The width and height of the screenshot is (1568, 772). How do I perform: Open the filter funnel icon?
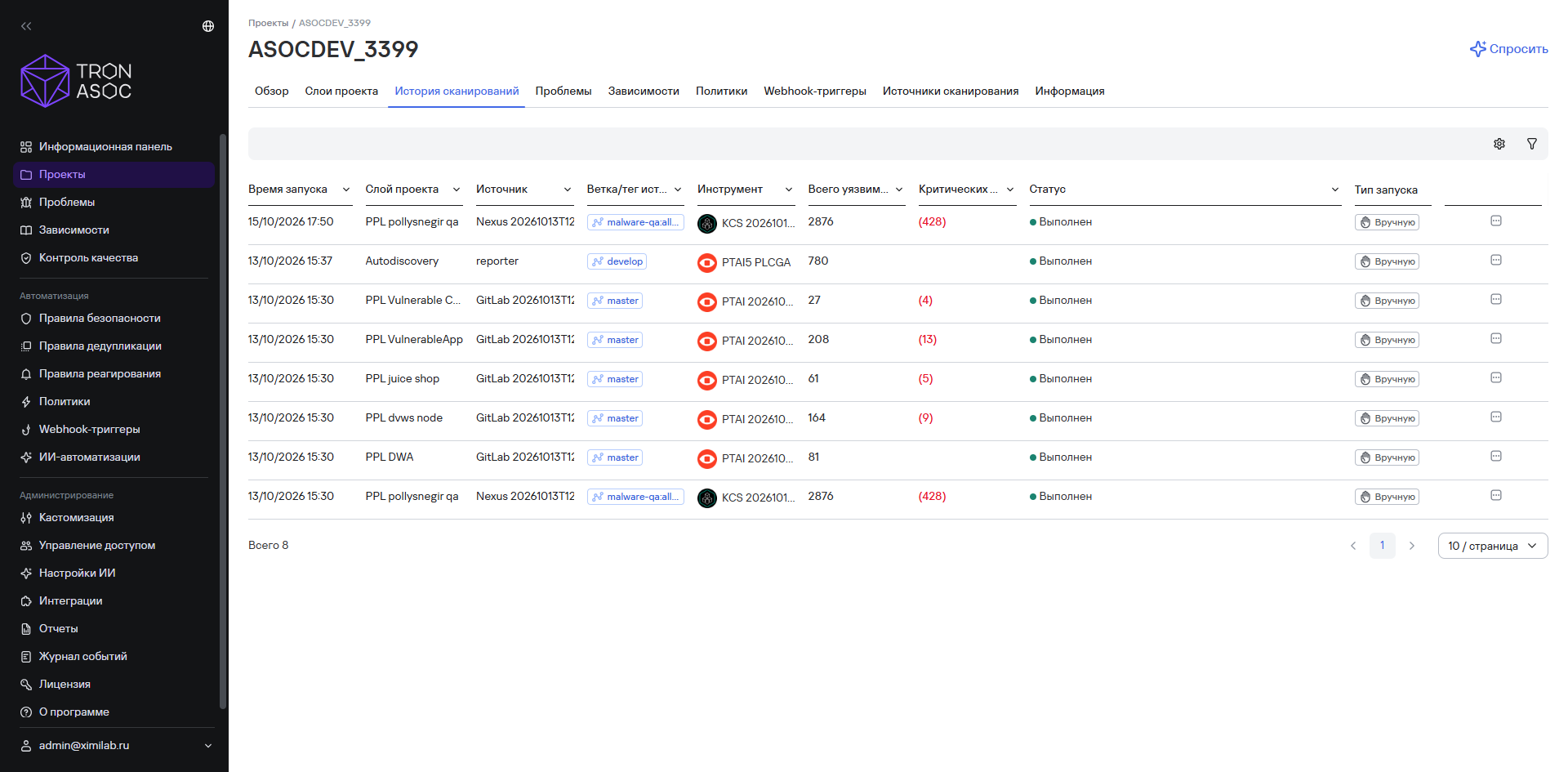click(x=1532, y=144)
